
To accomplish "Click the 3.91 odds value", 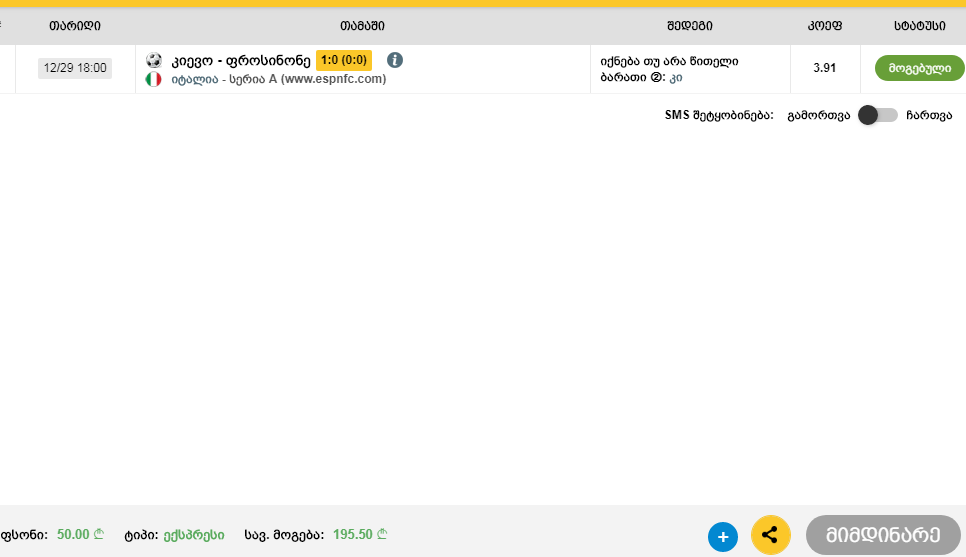I will coord(824,68).
